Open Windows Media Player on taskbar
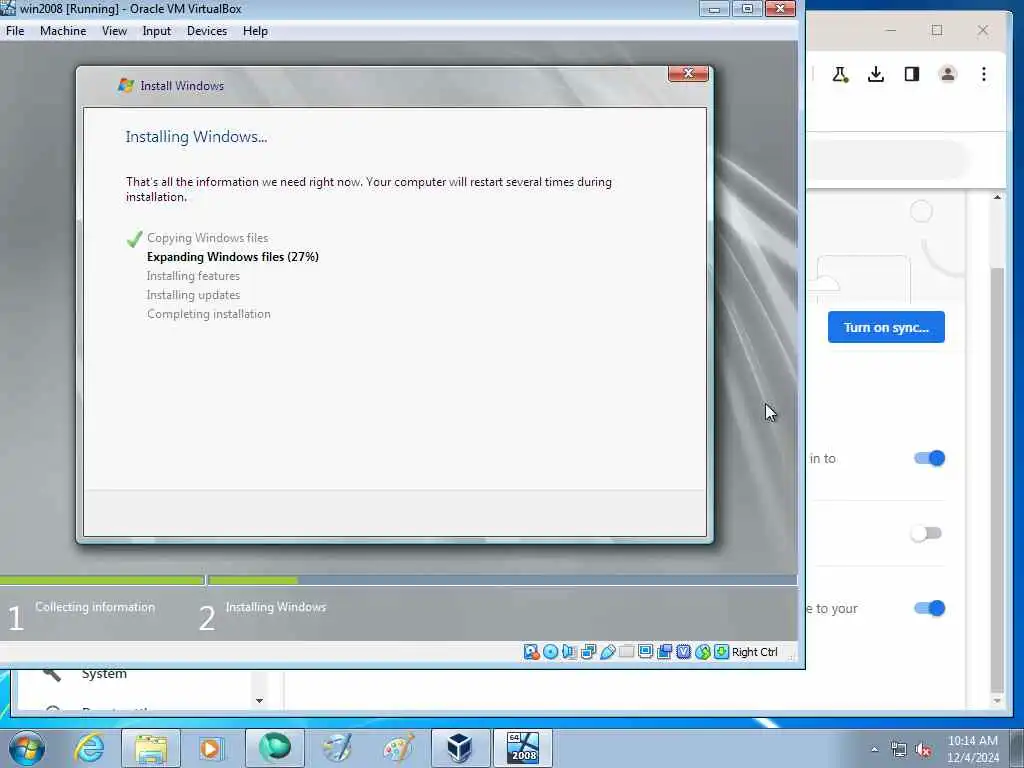Screen dimensions: 1024x768 point(212,748)
